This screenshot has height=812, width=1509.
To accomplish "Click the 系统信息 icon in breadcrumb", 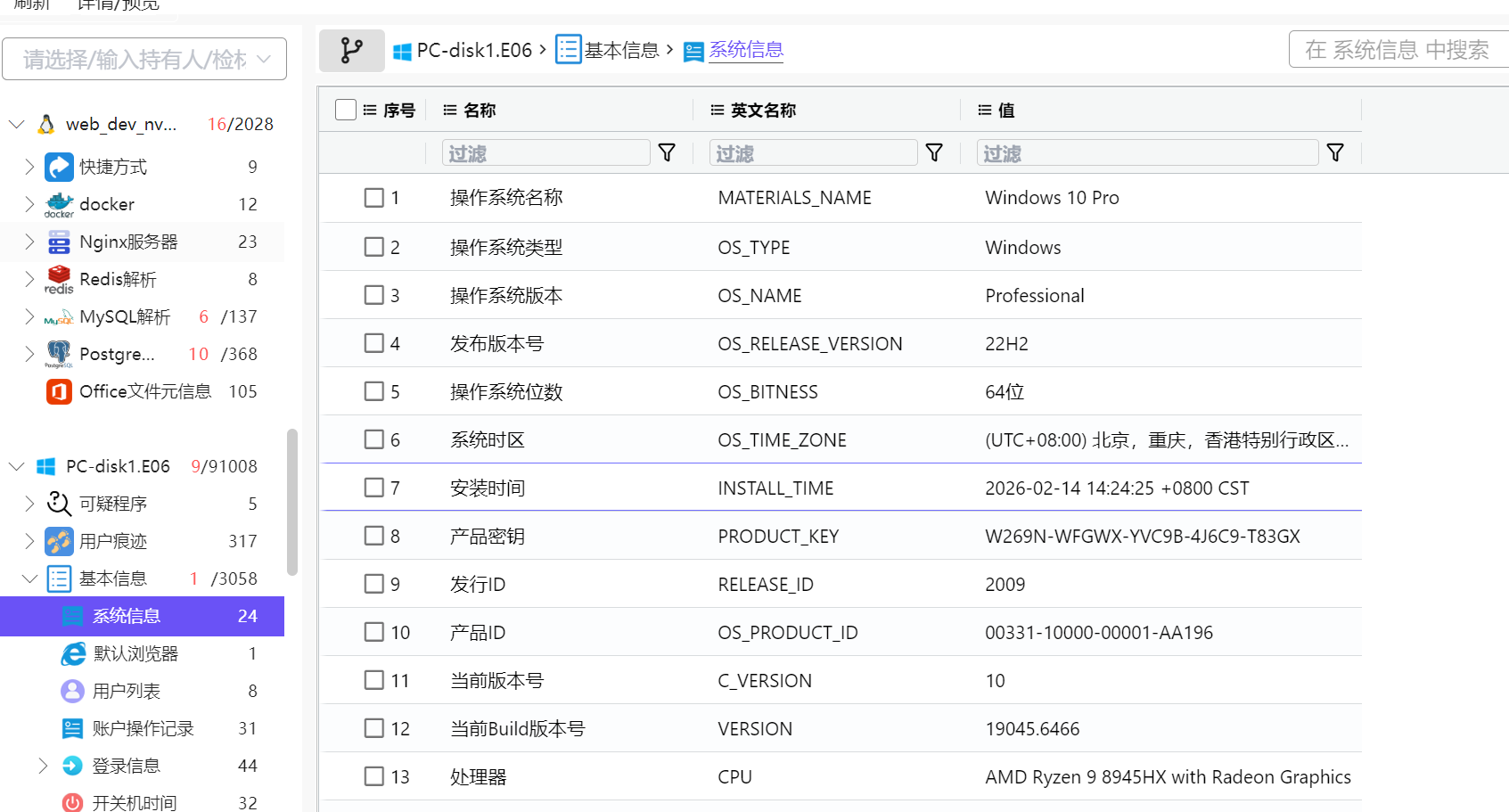I will (x=693, y=52).
